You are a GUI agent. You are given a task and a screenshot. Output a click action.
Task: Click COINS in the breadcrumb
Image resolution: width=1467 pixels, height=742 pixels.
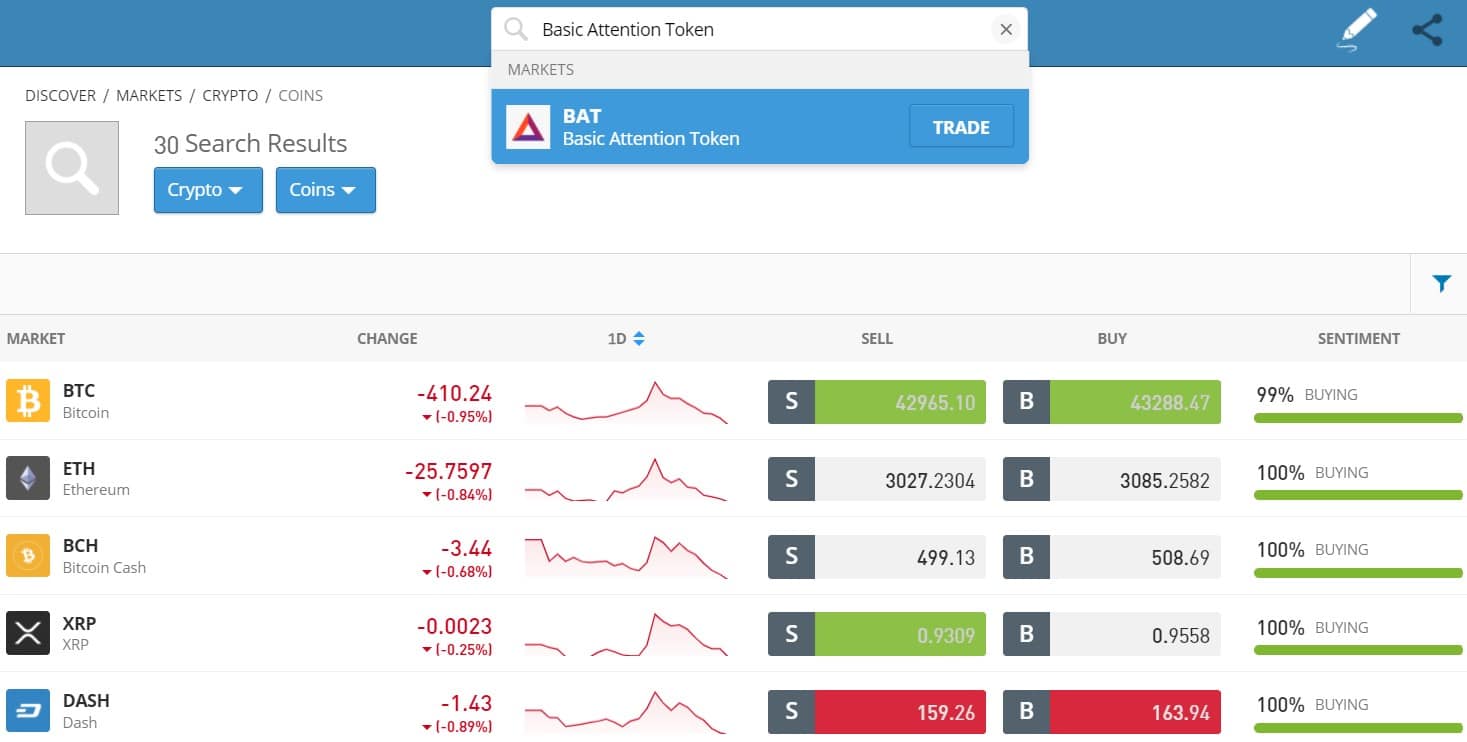[300, 96]
